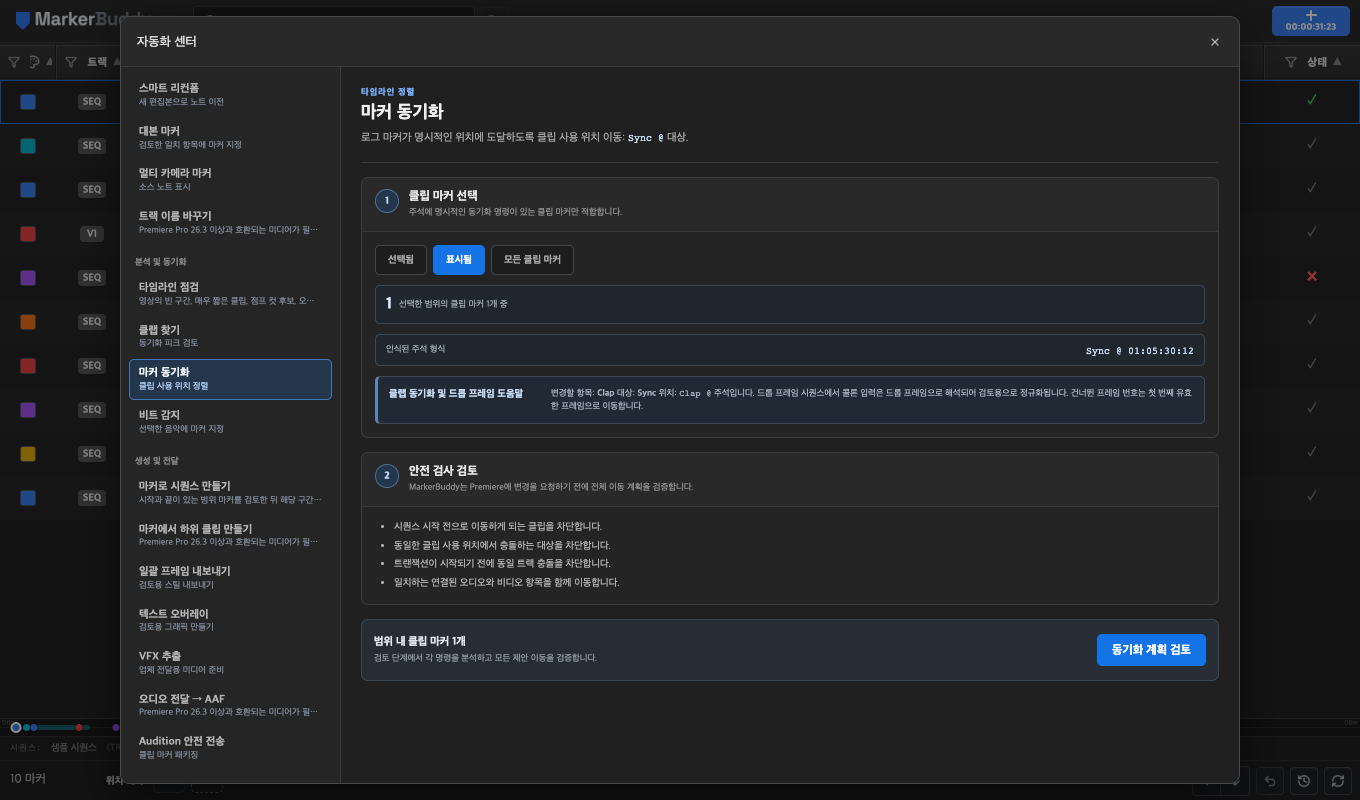
Task: Click the undo icon in the bottom bar
Action: click(1270, 780)
